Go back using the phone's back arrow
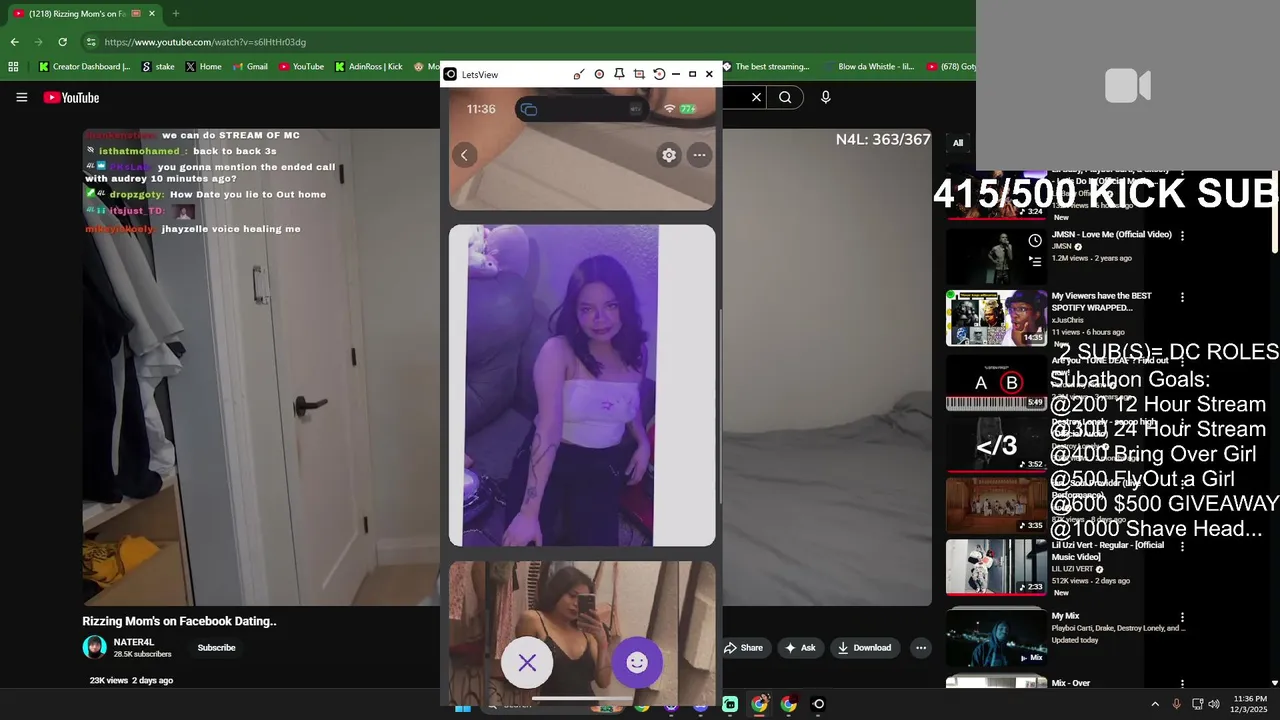Viewport: 1280px width, 720px height. click(464, 155)
